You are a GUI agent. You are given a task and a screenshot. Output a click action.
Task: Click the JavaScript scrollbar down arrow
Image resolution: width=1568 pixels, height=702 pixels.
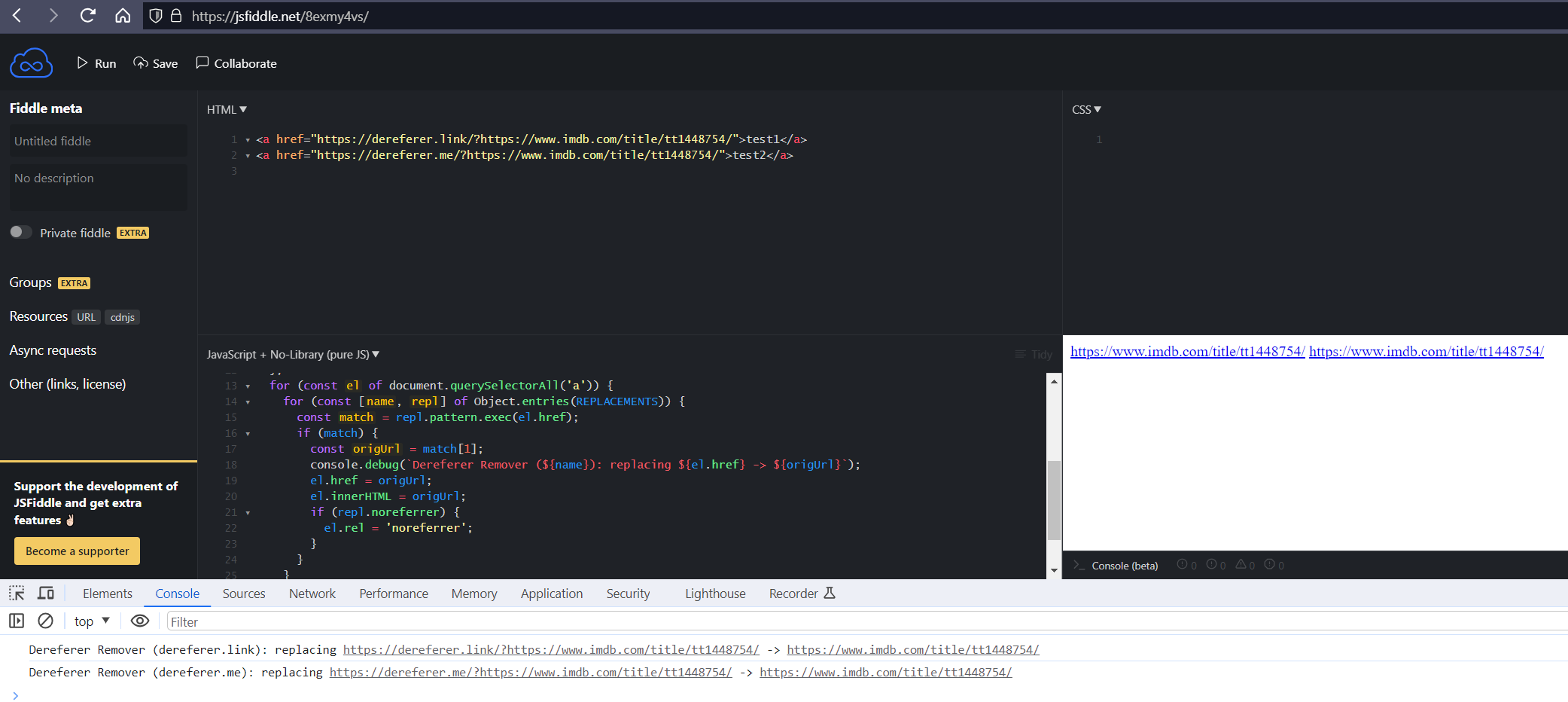(x=1054, y=570)
